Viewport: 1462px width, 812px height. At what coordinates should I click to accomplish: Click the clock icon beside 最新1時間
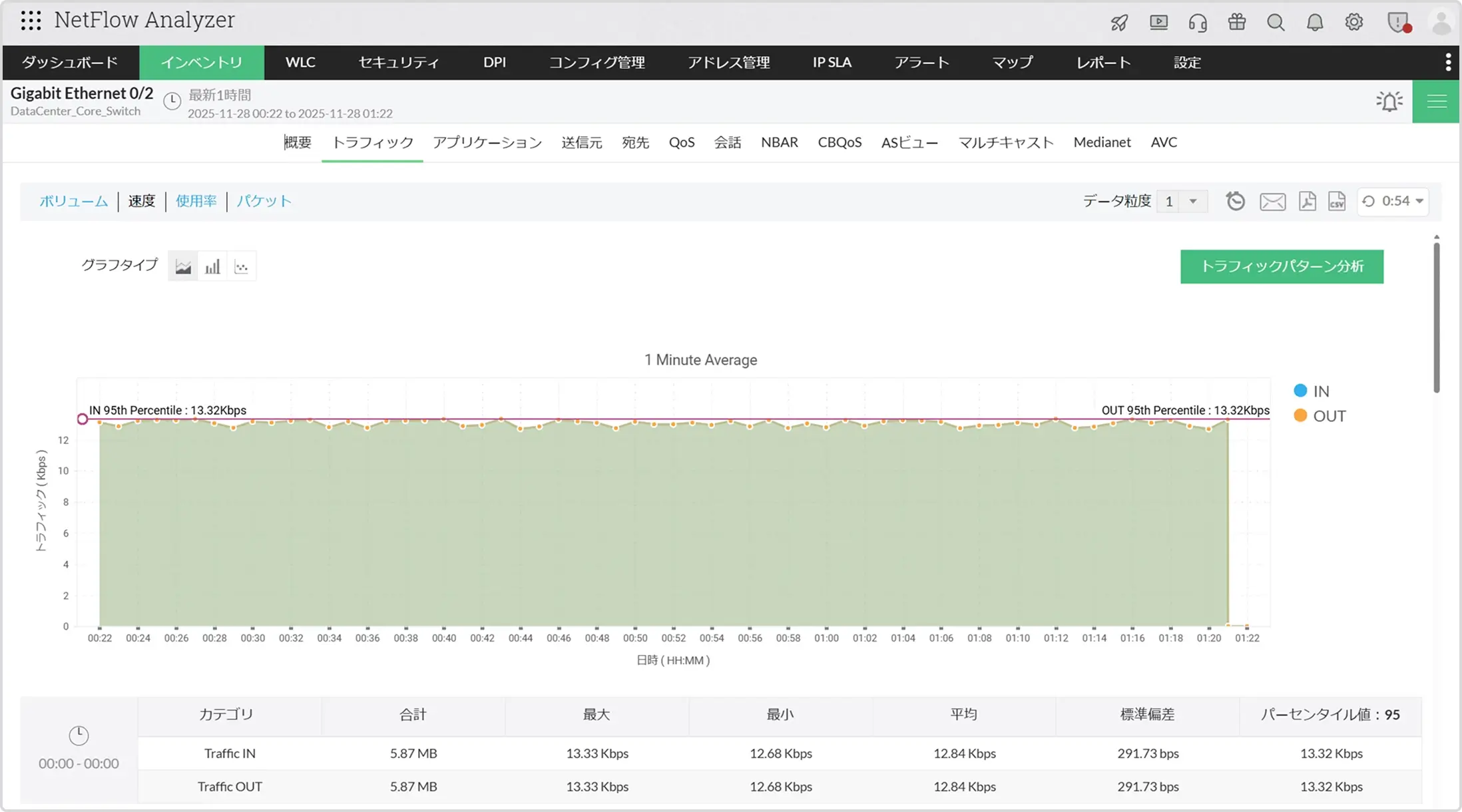[x=172, y=101]
